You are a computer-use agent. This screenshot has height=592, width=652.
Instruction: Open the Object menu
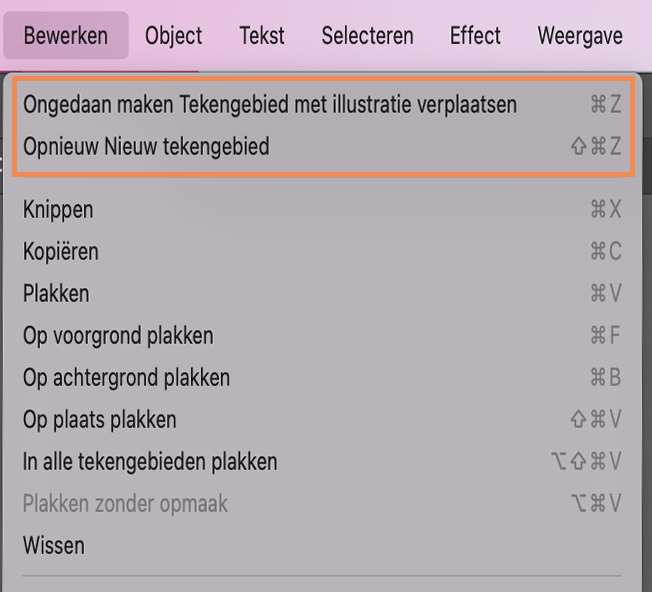pos(173,36)
